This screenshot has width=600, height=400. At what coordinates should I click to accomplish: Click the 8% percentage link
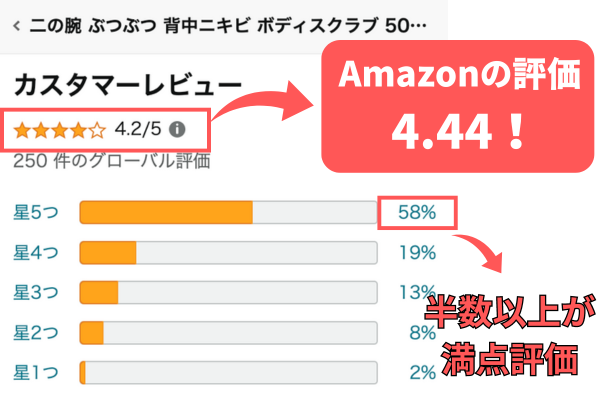[x=423, y=332]
